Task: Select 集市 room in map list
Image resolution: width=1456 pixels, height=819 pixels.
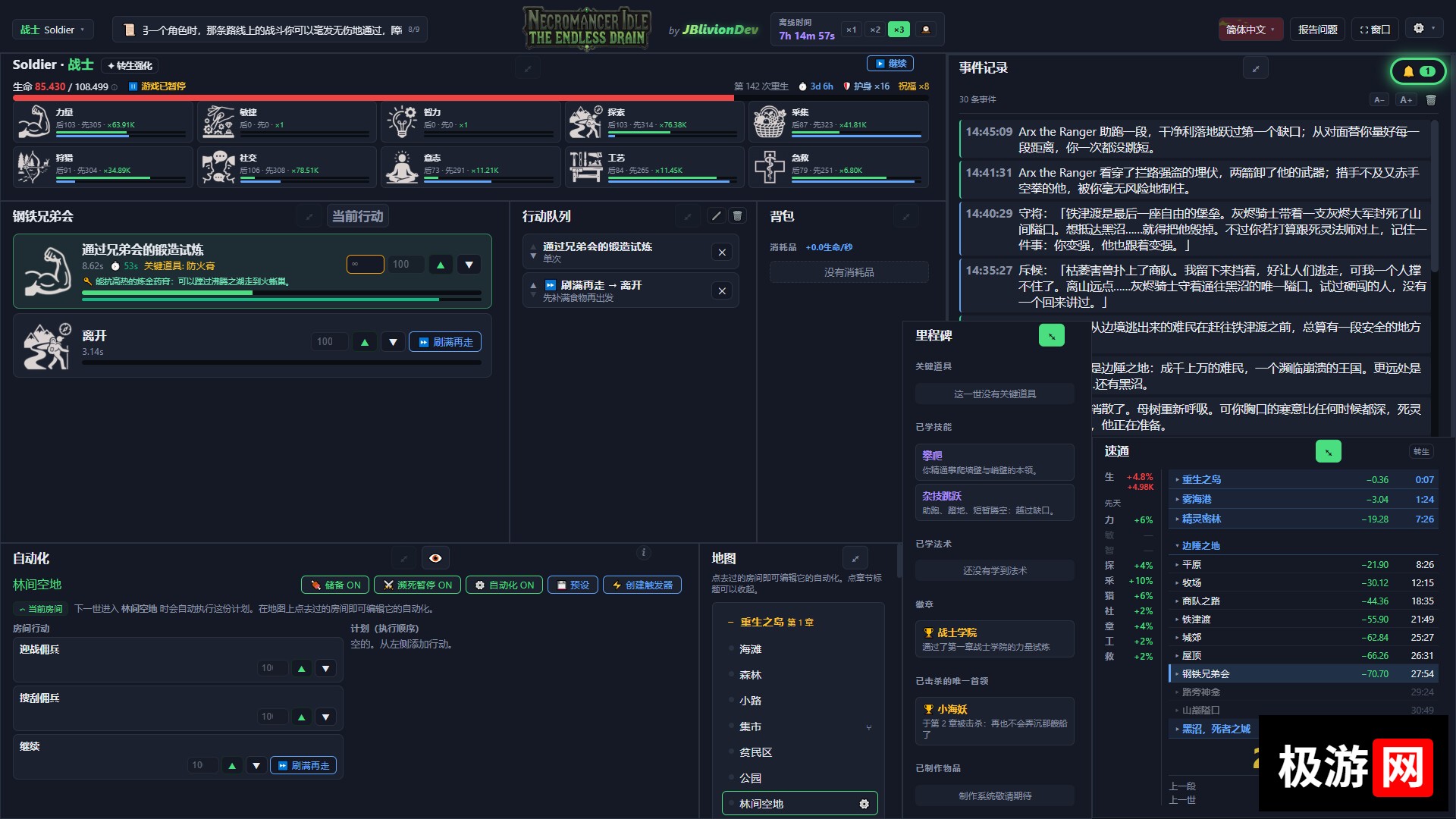Action: (x=751, y=726)
